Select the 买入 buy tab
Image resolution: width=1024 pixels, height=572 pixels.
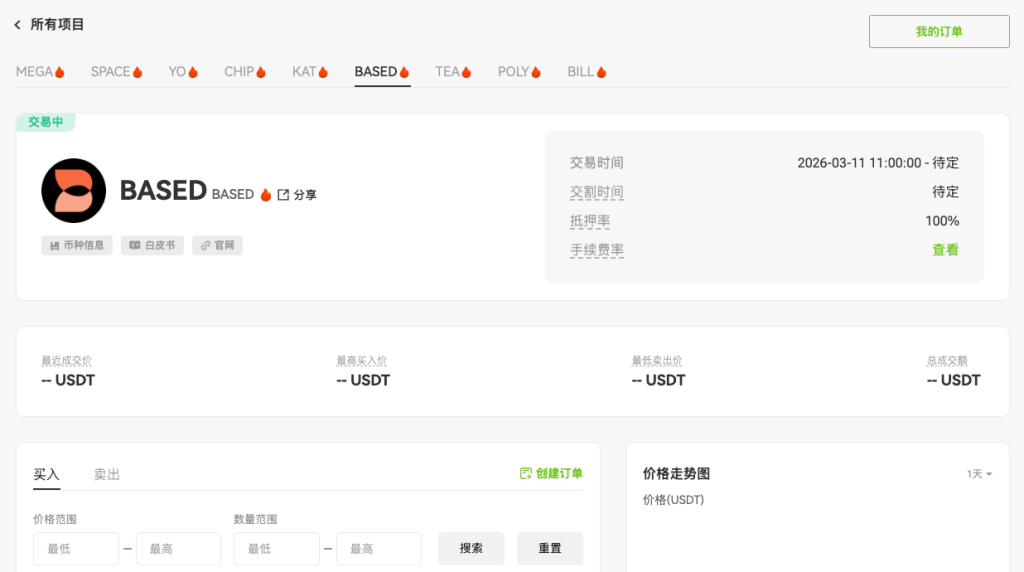tap(46, 475)
